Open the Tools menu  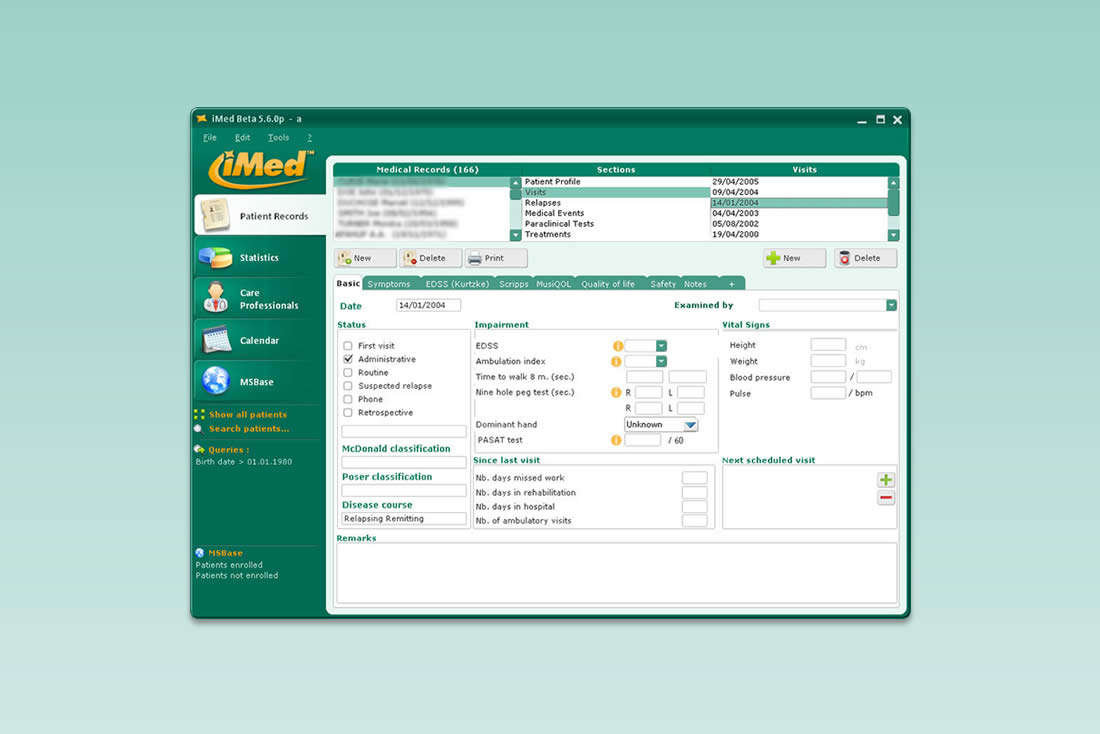click(x=278, y=137)
